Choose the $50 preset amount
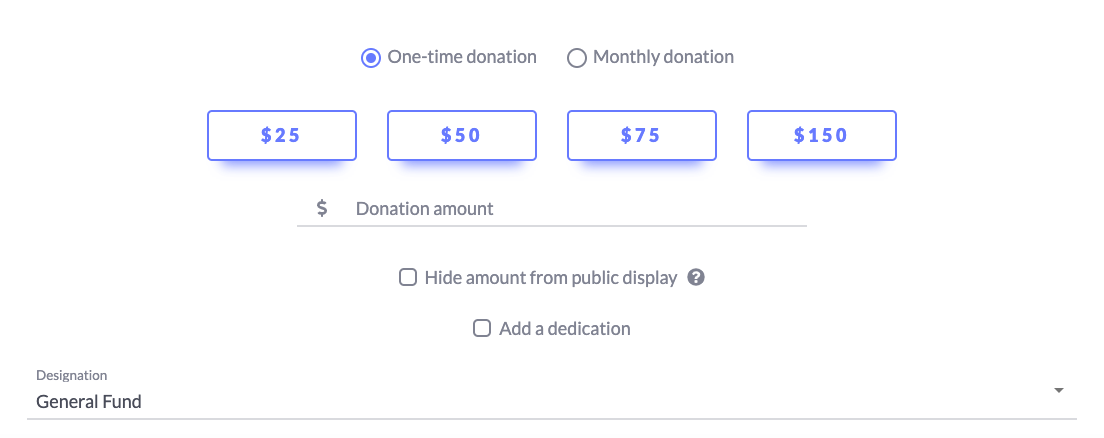Screen dimensions: 1104x438 (462, 135)
